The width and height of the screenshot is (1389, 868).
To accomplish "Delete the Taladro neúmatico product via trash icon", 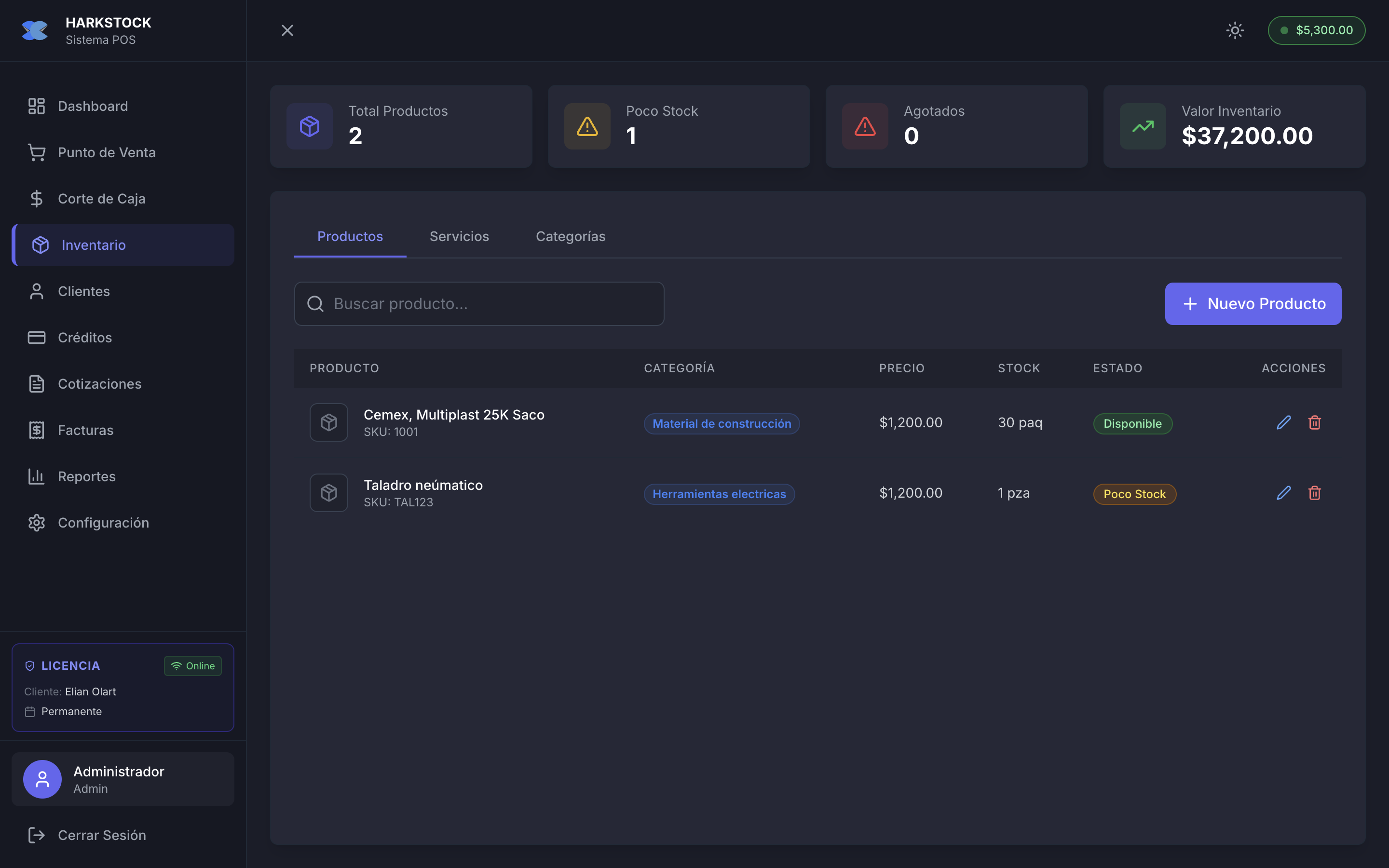I will [1314, 493].
